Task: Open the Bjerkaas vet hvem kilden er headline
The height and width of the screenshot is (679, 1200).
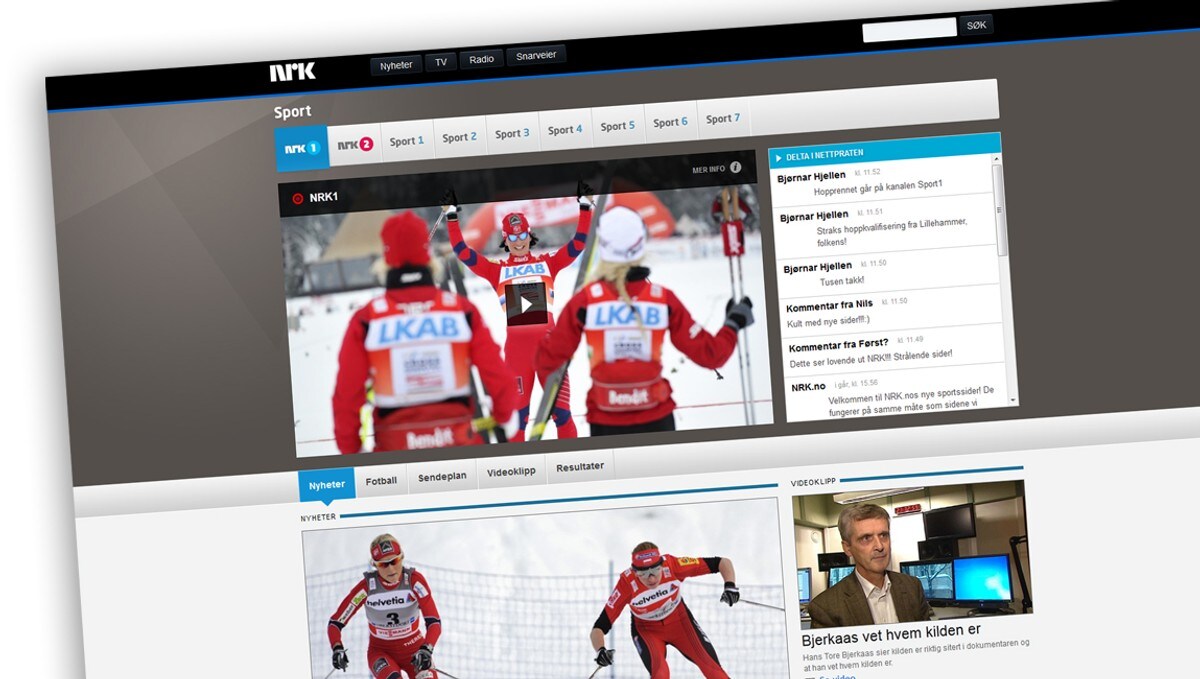Action: pos(891,628)
